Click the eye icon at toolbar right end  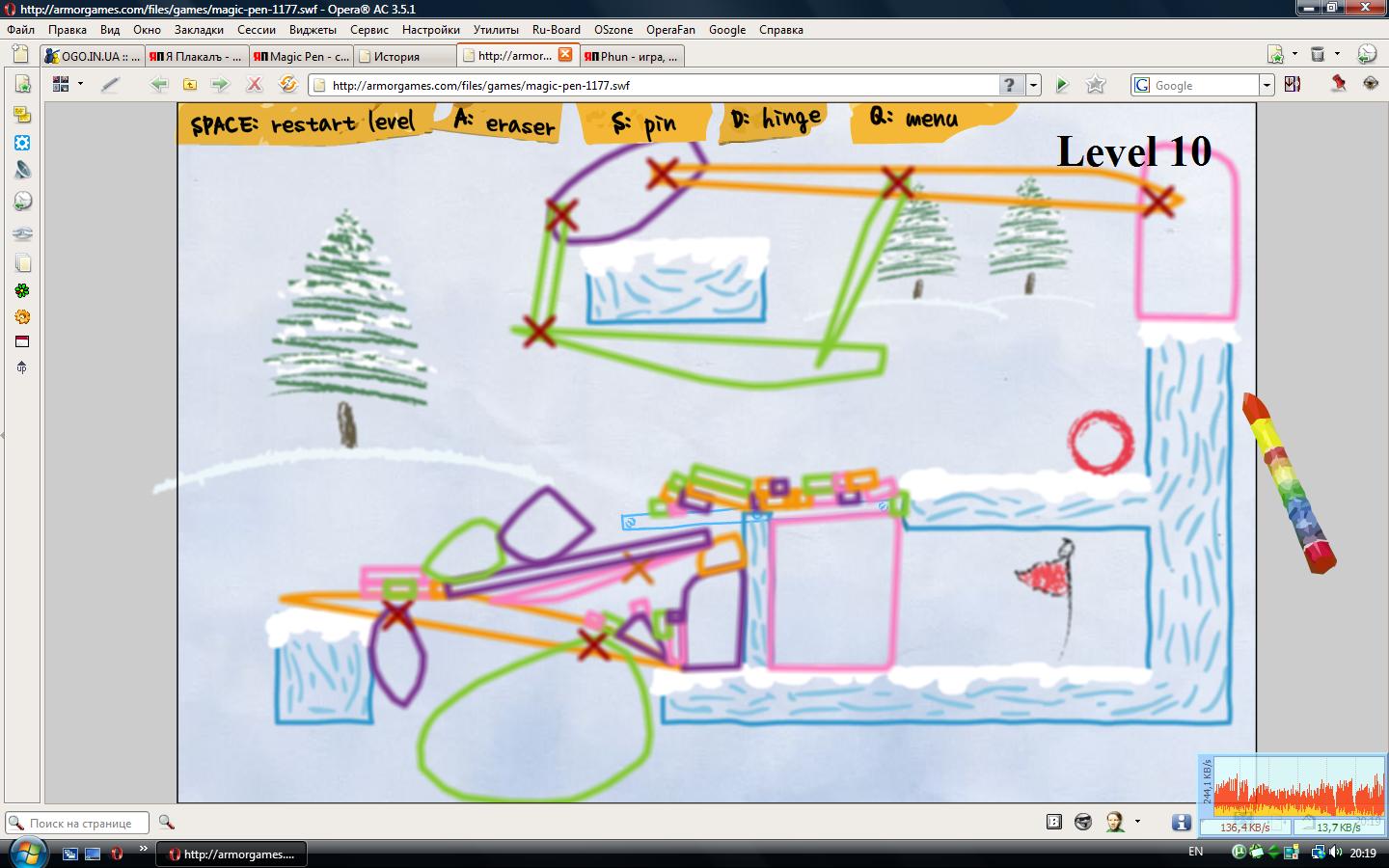click(x=1371, y=84)
